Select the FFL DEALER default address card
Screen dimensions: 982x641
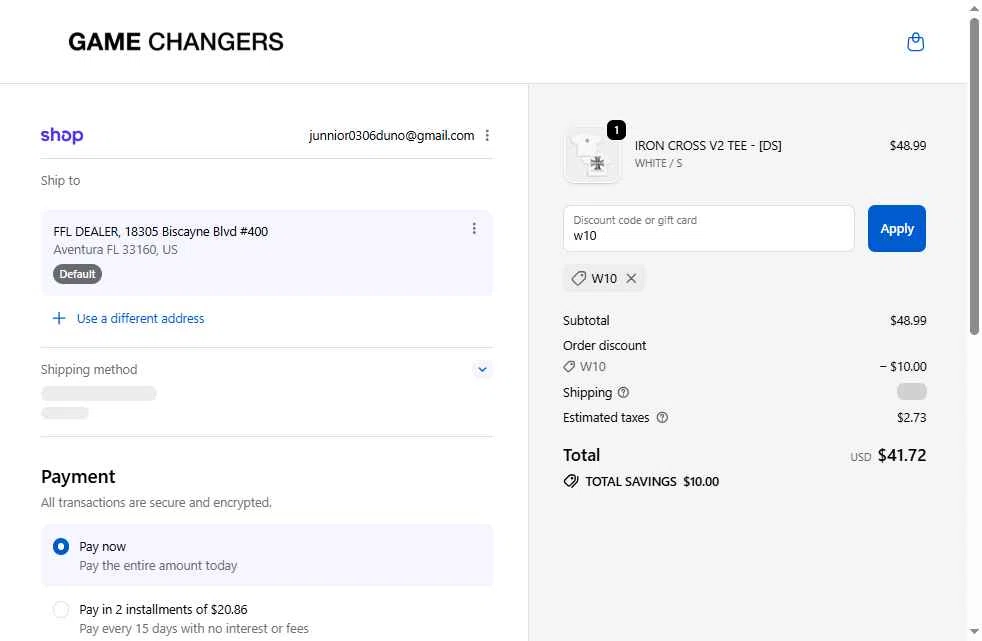pyautogui.click(x=267, y=253)
